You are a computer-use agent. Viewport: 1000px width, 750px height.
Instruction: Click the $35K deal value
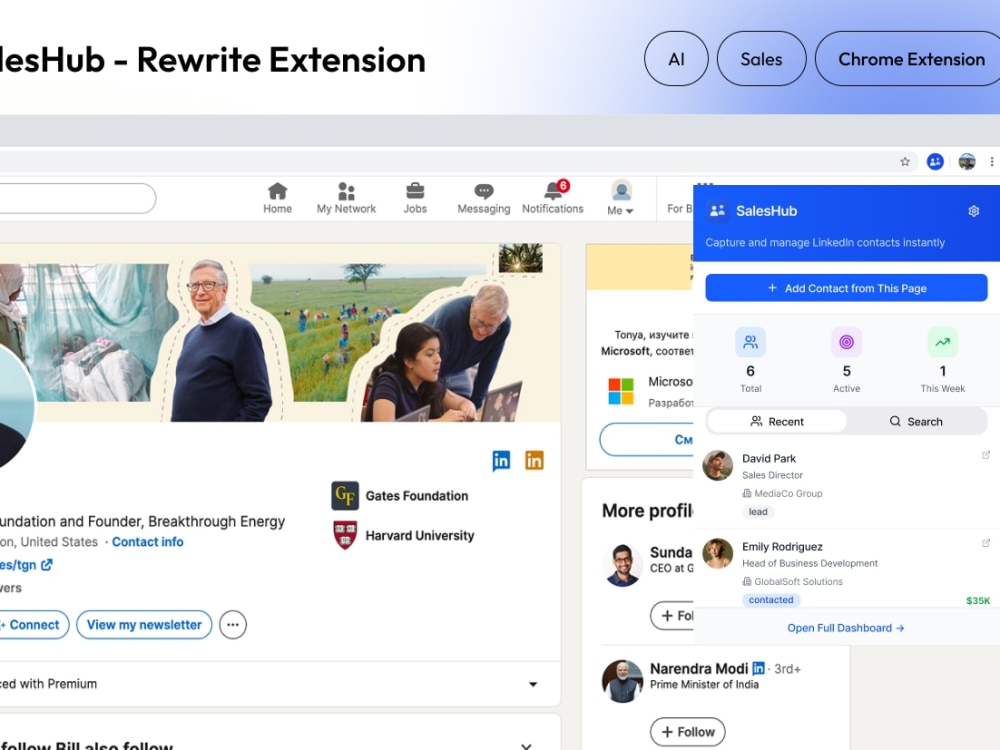(978, 601)
